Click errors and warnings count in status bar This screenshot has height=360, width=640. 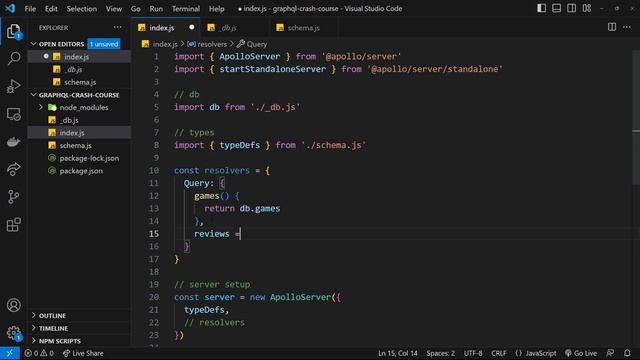(x=39, y=353)
